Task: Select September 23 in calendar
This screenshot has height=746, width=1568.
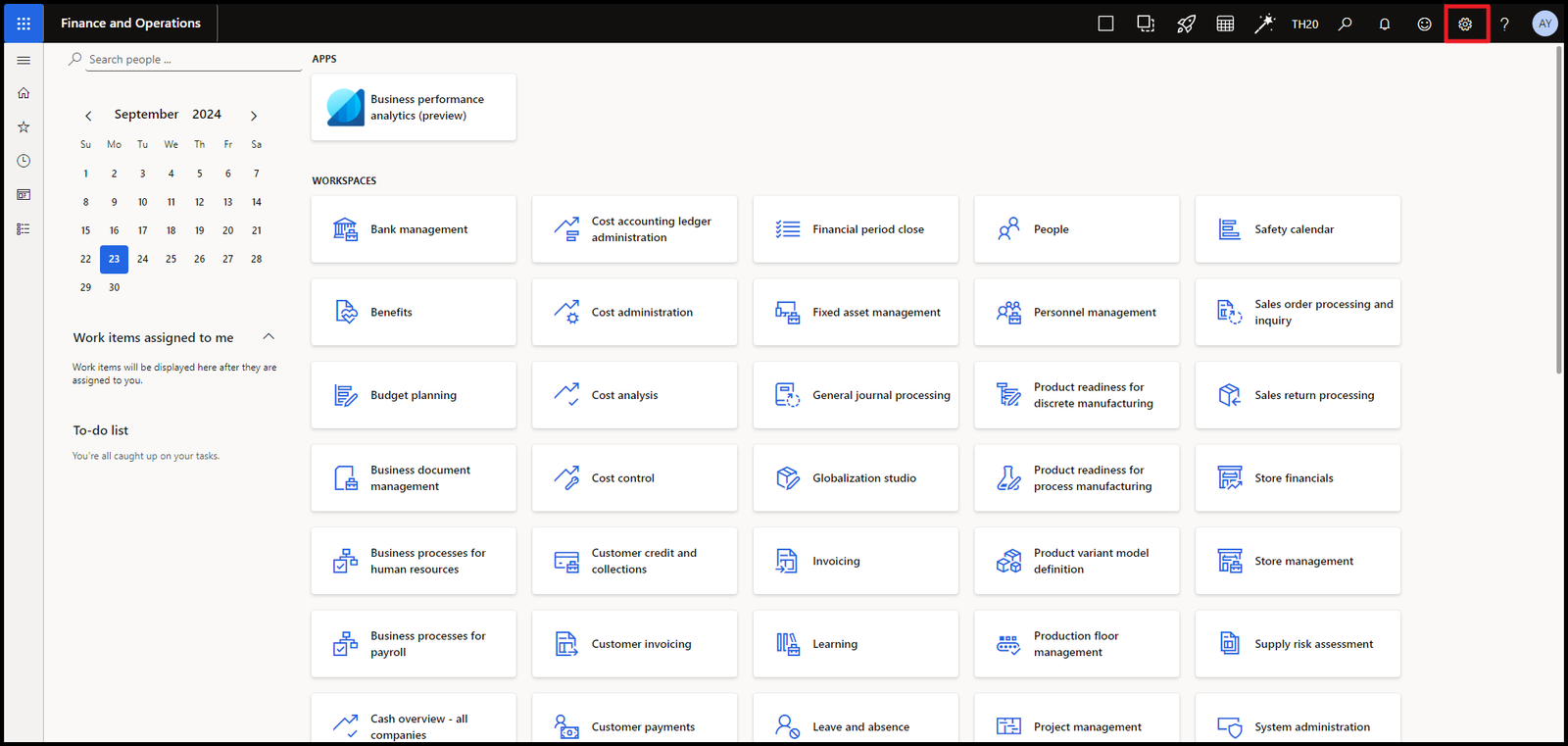Action: pyautogui.click(x=114, y=259)
